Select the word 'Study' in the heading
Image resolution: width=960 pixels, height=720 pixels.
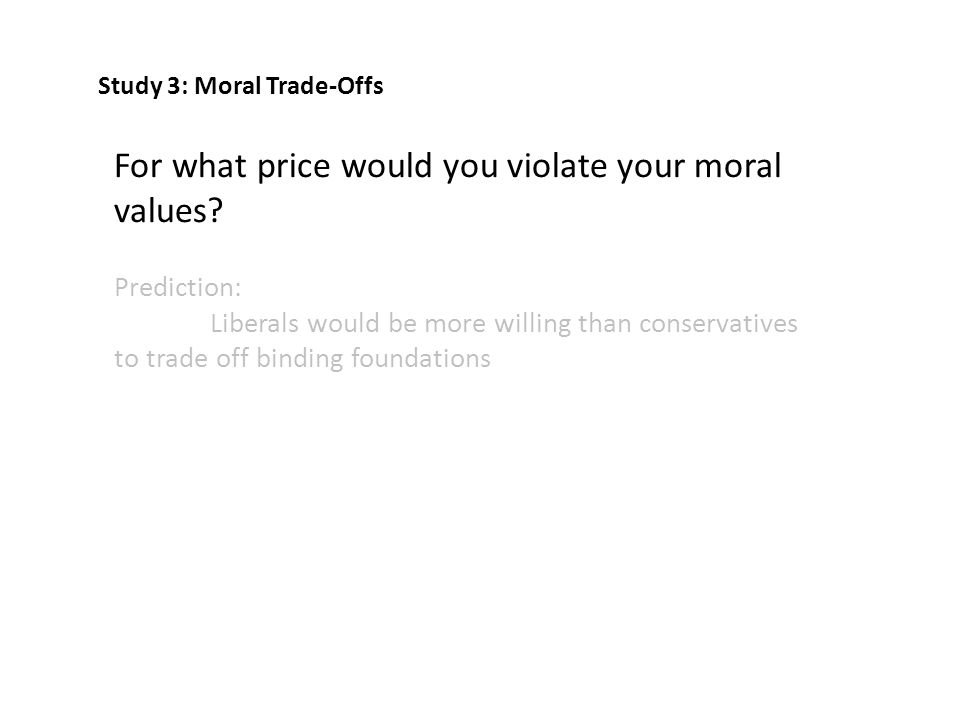pyautogui.click(x=130, y=86)
